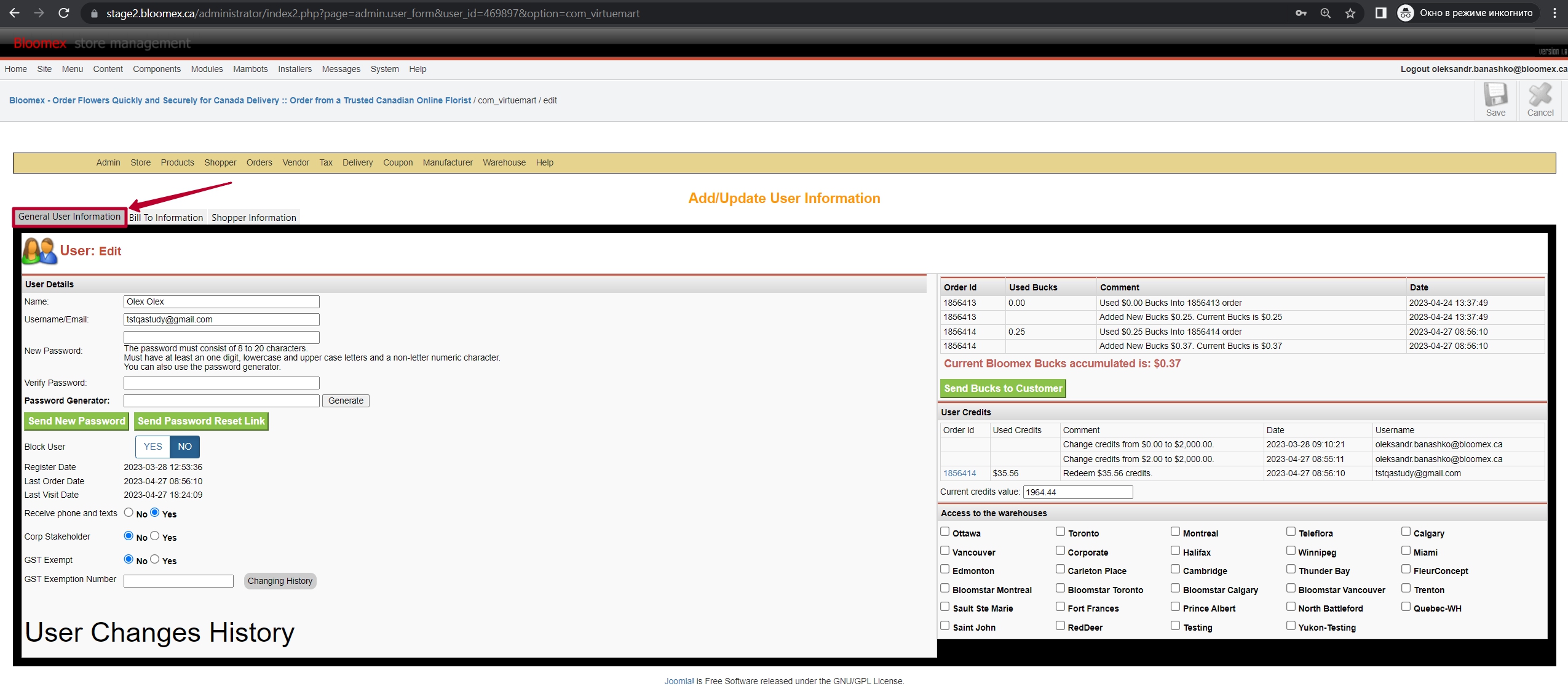The image size is (1568, 686).
Task: Click the Name input field
Action: 221,301
